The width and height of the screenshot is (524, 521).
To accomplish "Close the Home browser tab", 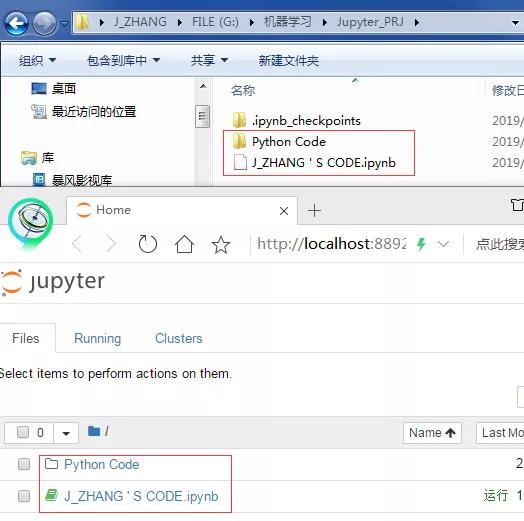I will (284, 211).
